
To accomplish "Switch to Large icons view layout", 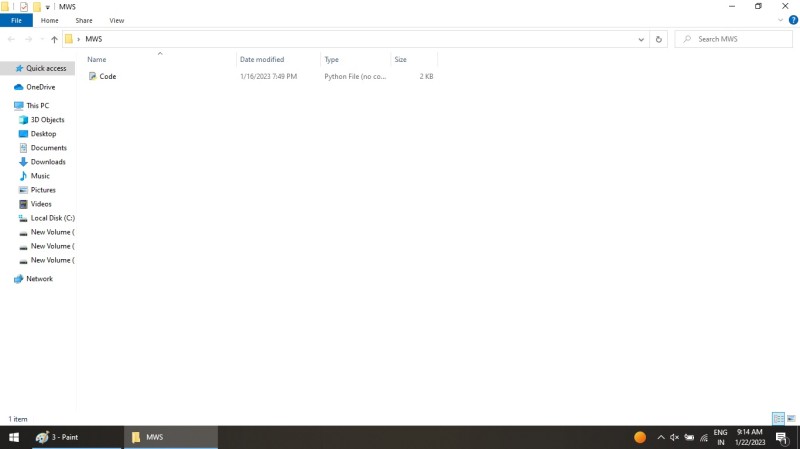I will coord(791,419).
